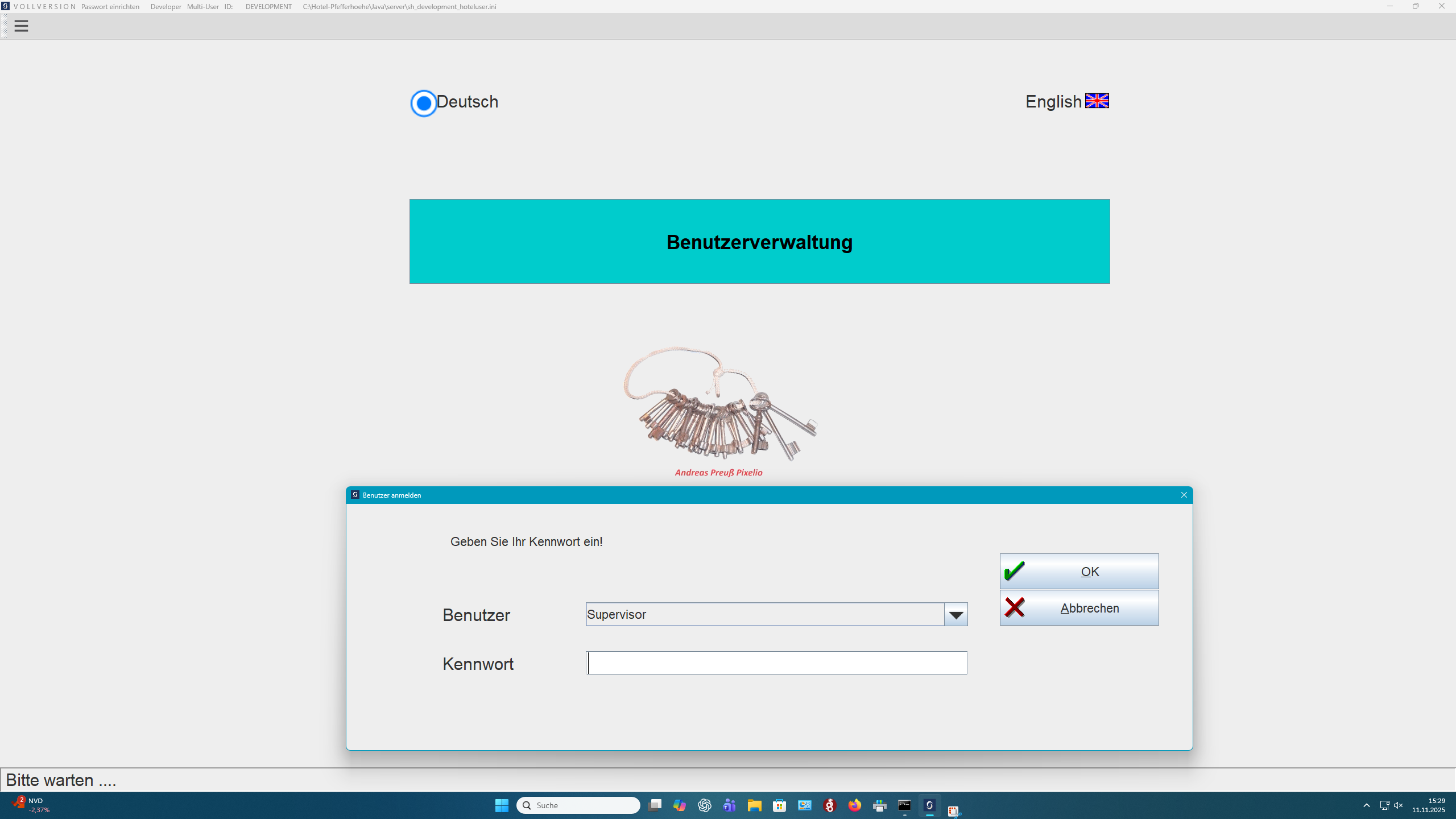
Task: Select the Deutsch language radio button
Action: (424, 103)
